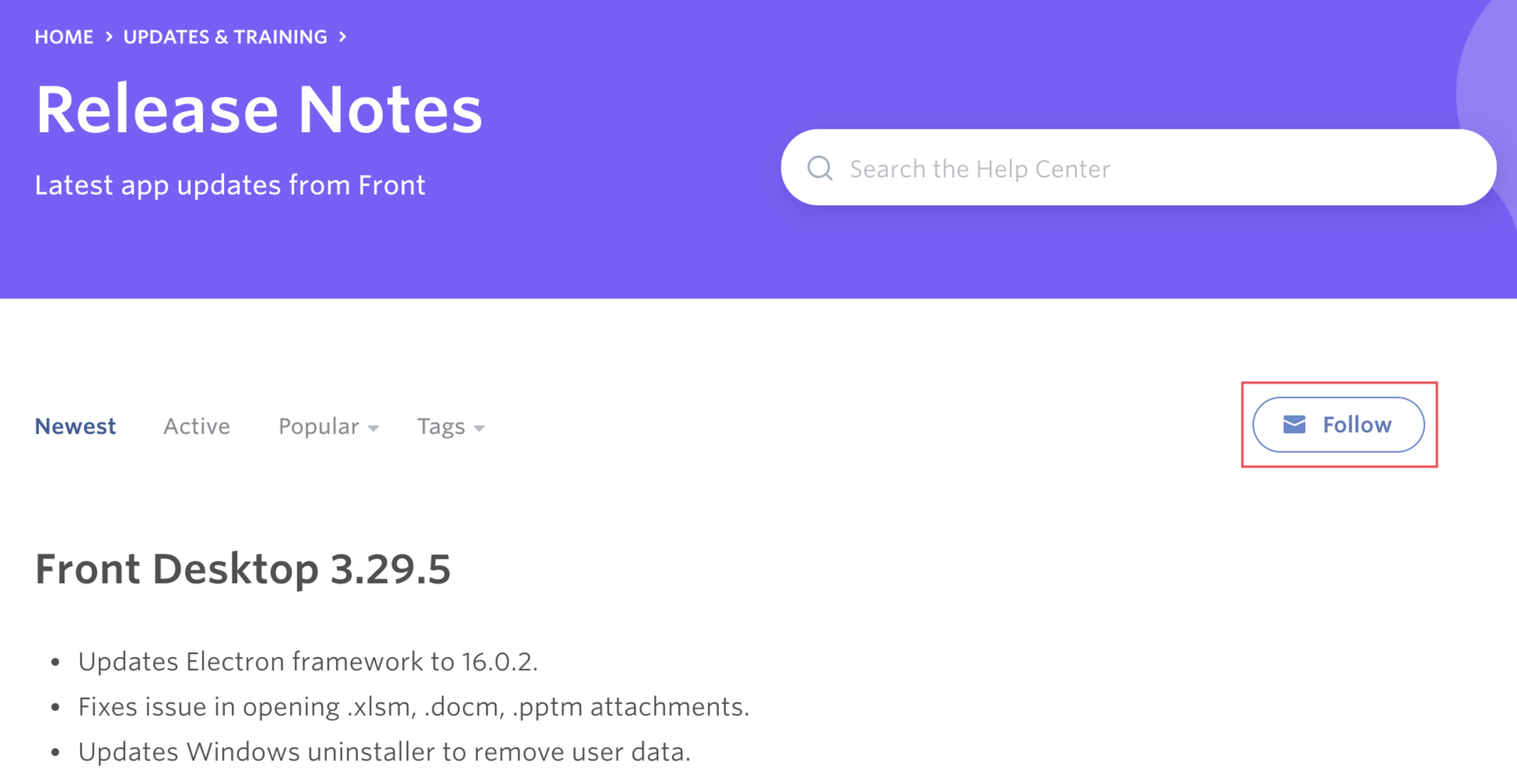Expand the Tags filter label
Screen dimensions: 1517x784
pos(441,427)
